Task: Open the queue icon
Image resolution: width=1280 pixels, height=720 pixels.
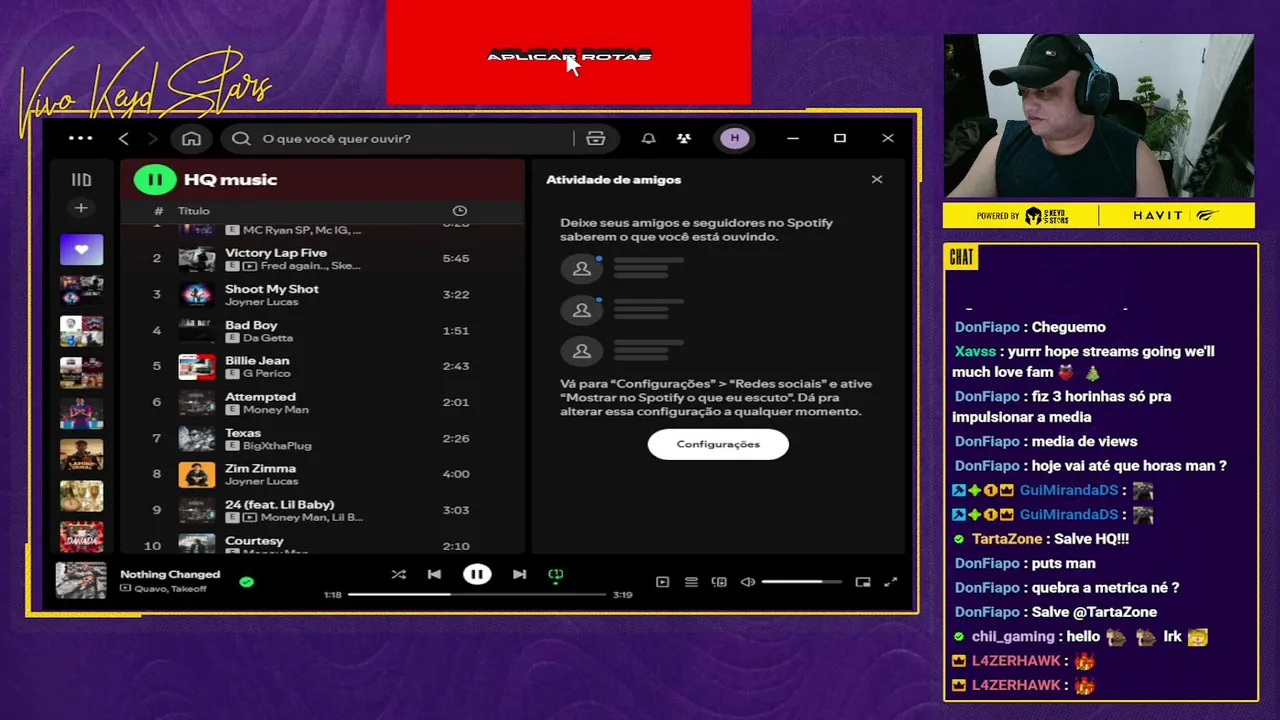Action: tap(691, 582)
